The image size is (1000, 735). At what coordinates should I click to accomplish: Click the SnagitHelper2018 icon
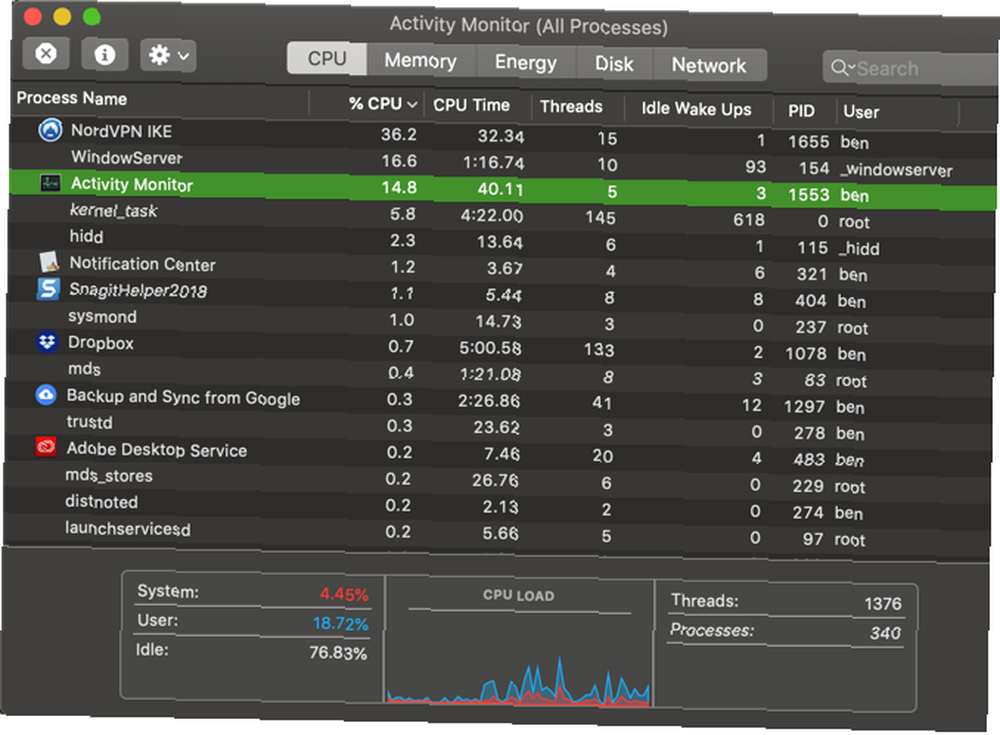48,288
